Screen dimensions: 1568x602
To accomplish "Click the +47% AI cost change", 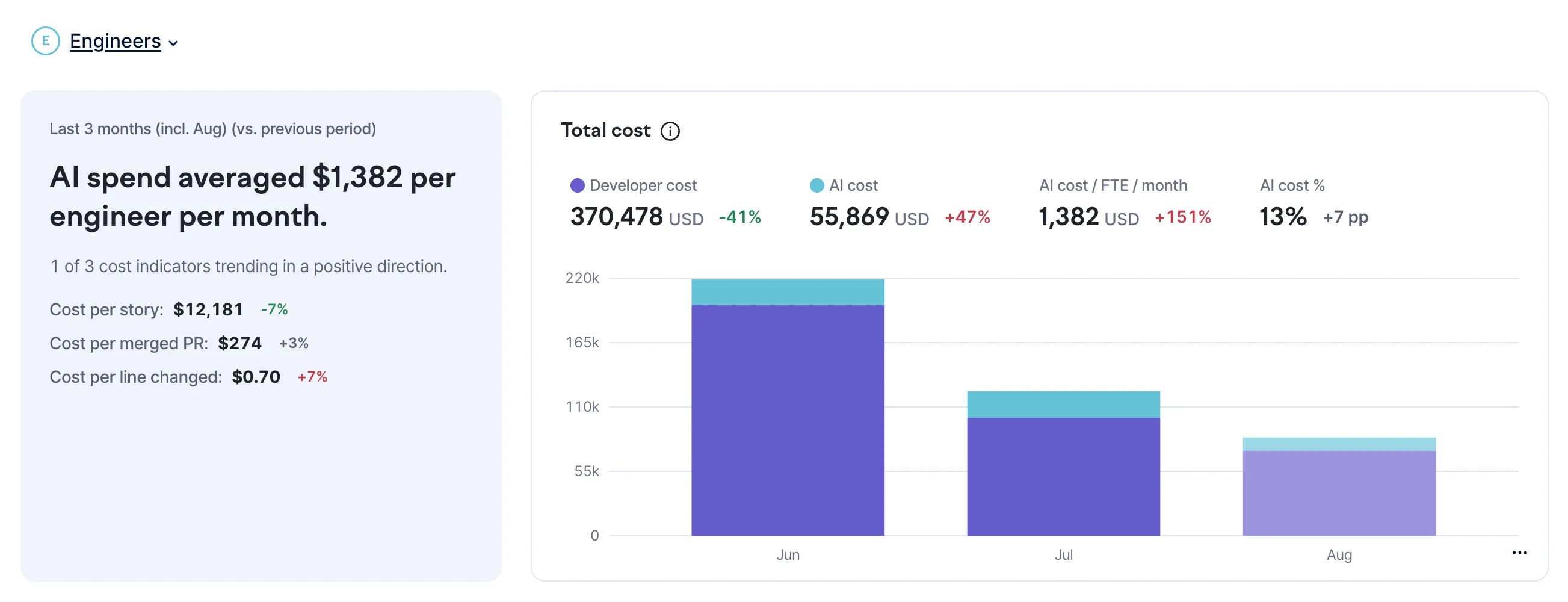I will [x=968, y=217].
